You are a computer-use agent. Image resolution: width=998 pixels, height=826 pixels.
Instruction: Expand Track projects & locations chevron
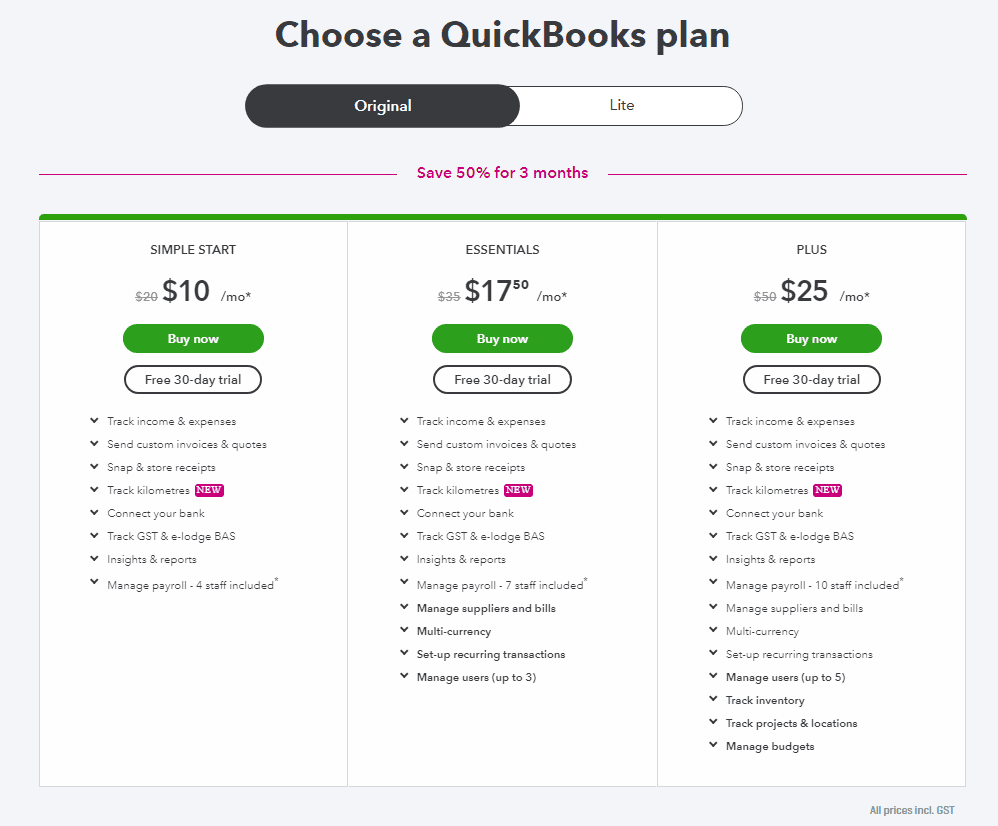pos(713,722)
